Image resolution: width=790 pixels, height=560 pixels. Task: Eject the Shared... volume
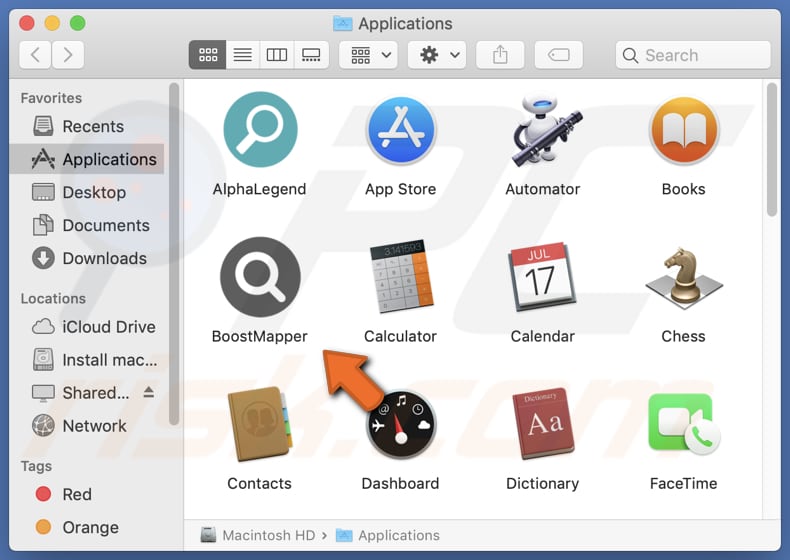tap(149, 392)
